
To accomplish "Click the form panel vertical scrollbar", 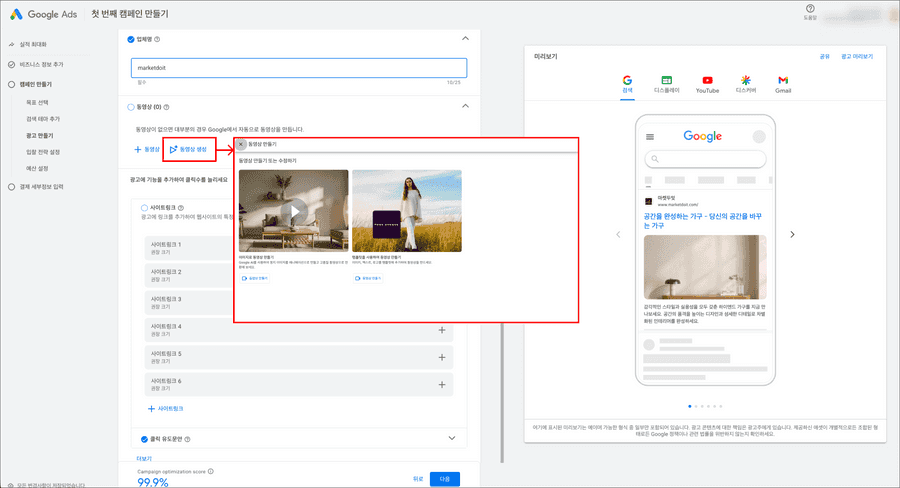I will click(502, 393).
